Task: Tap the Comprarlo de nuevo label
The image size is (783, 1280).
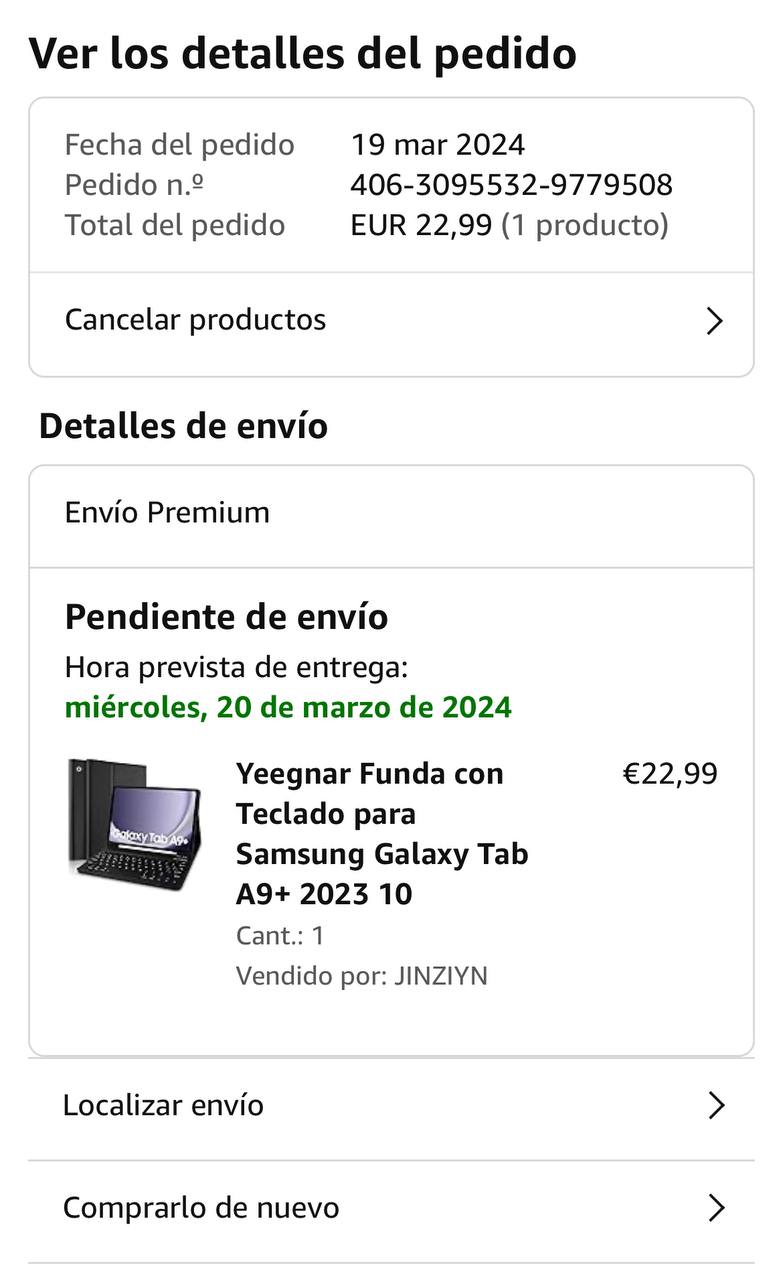Action: (x=201, y=1208)
